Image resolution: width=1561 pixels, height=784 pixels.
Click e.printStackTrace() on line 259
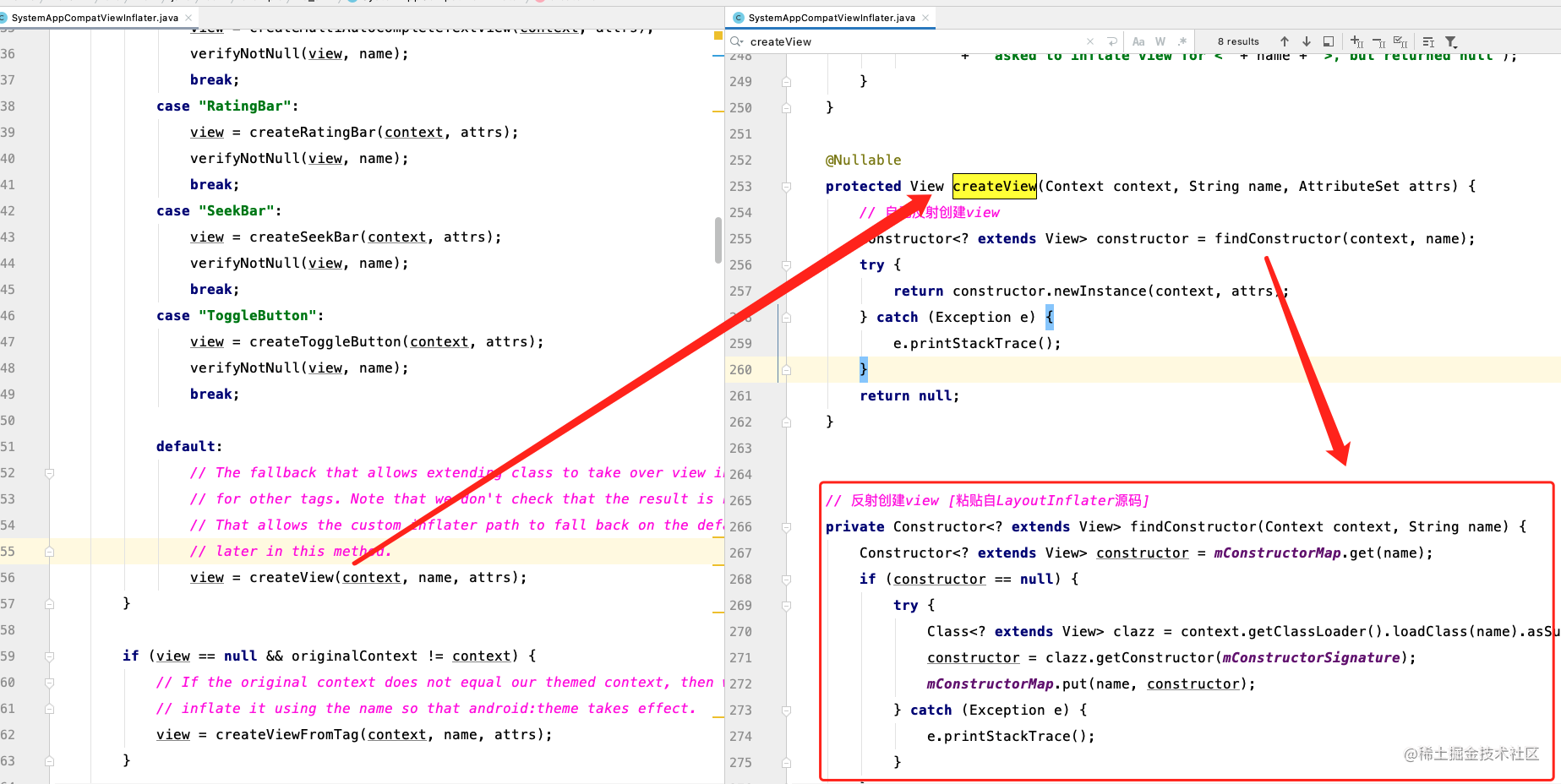tap(977, 343)
